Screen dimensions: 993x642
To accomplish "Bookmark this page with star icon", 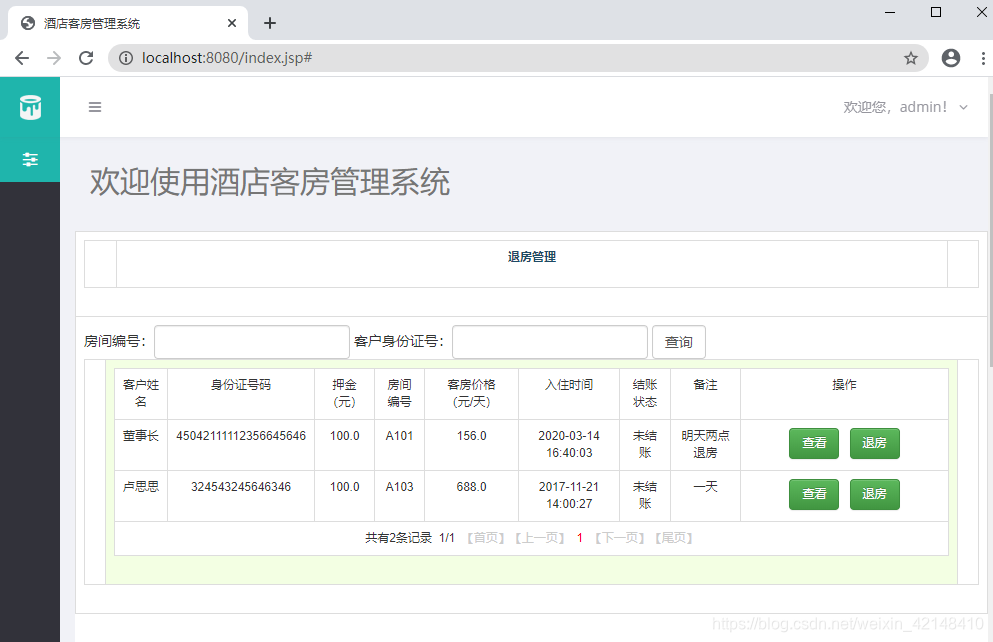I will [x=911, y=58].
